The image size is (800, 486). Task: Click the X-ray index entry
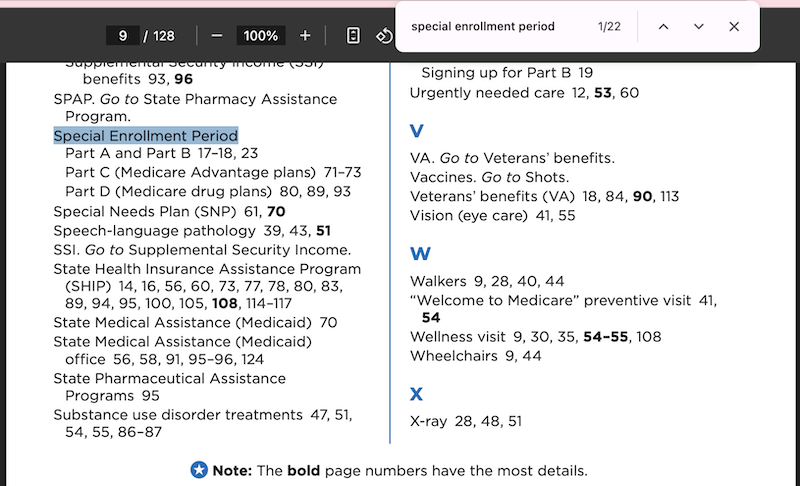429,421
